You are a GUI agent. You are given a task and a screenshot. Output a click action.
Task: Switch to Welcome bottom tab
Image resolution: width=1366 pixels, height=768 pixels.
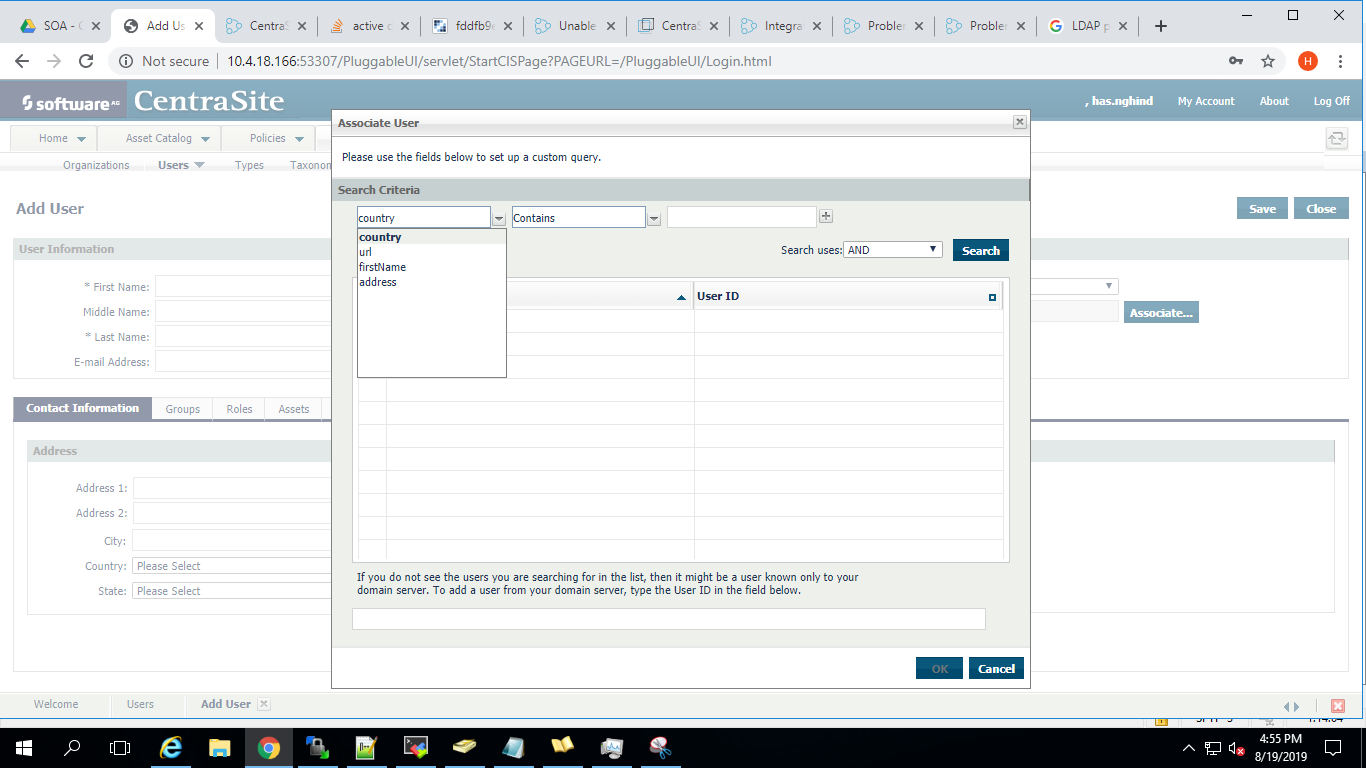56,704
